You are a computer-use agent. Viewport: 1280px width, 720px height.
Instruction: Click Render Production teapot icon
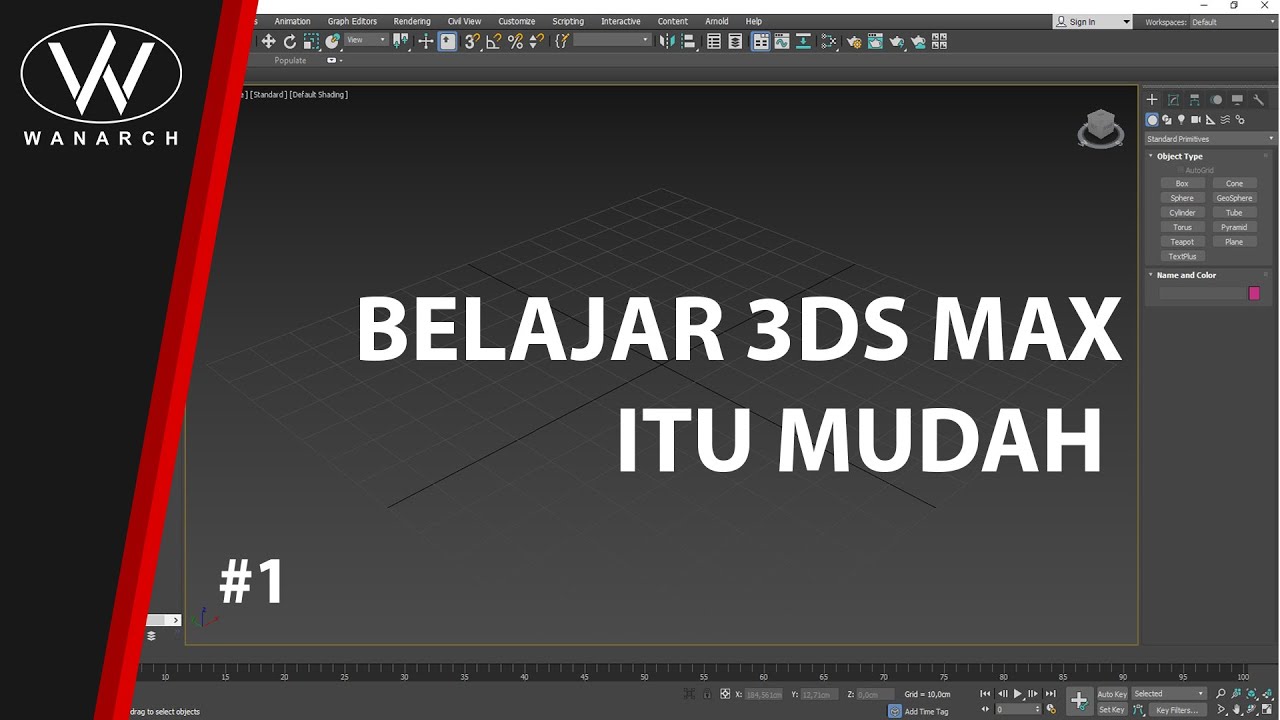pos(897,41)
